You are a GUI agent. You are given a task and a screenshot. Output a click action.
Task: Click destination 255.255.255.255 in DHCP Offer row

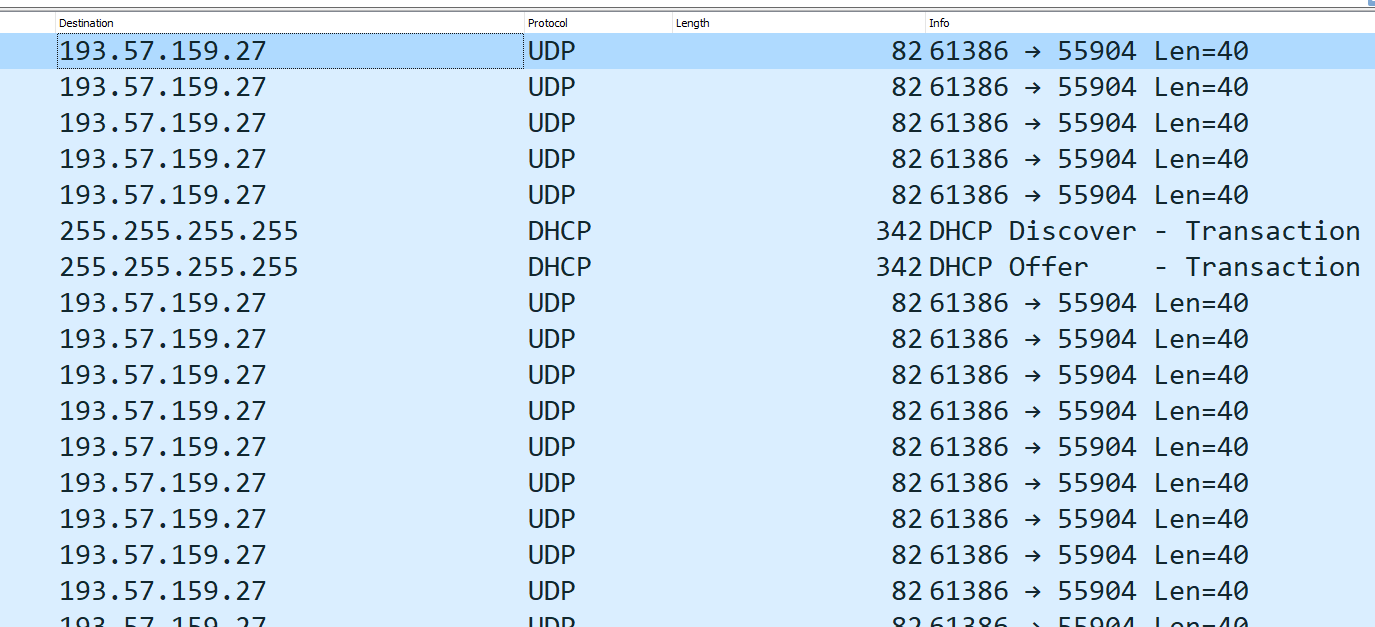coord(179,267)
